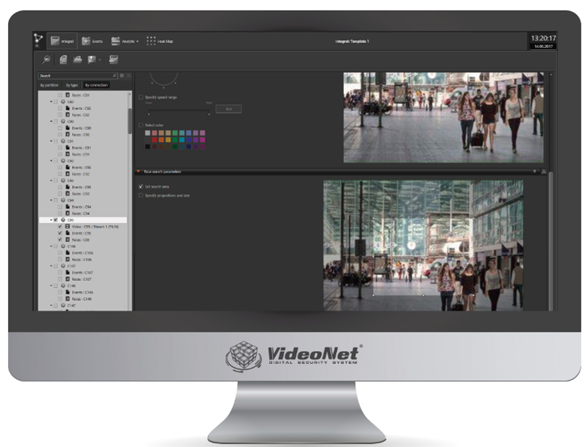The height and width of the screenshot is (447, 585).
Task: Click the magnifier search tool icon
Action: [x=46, y=60]
